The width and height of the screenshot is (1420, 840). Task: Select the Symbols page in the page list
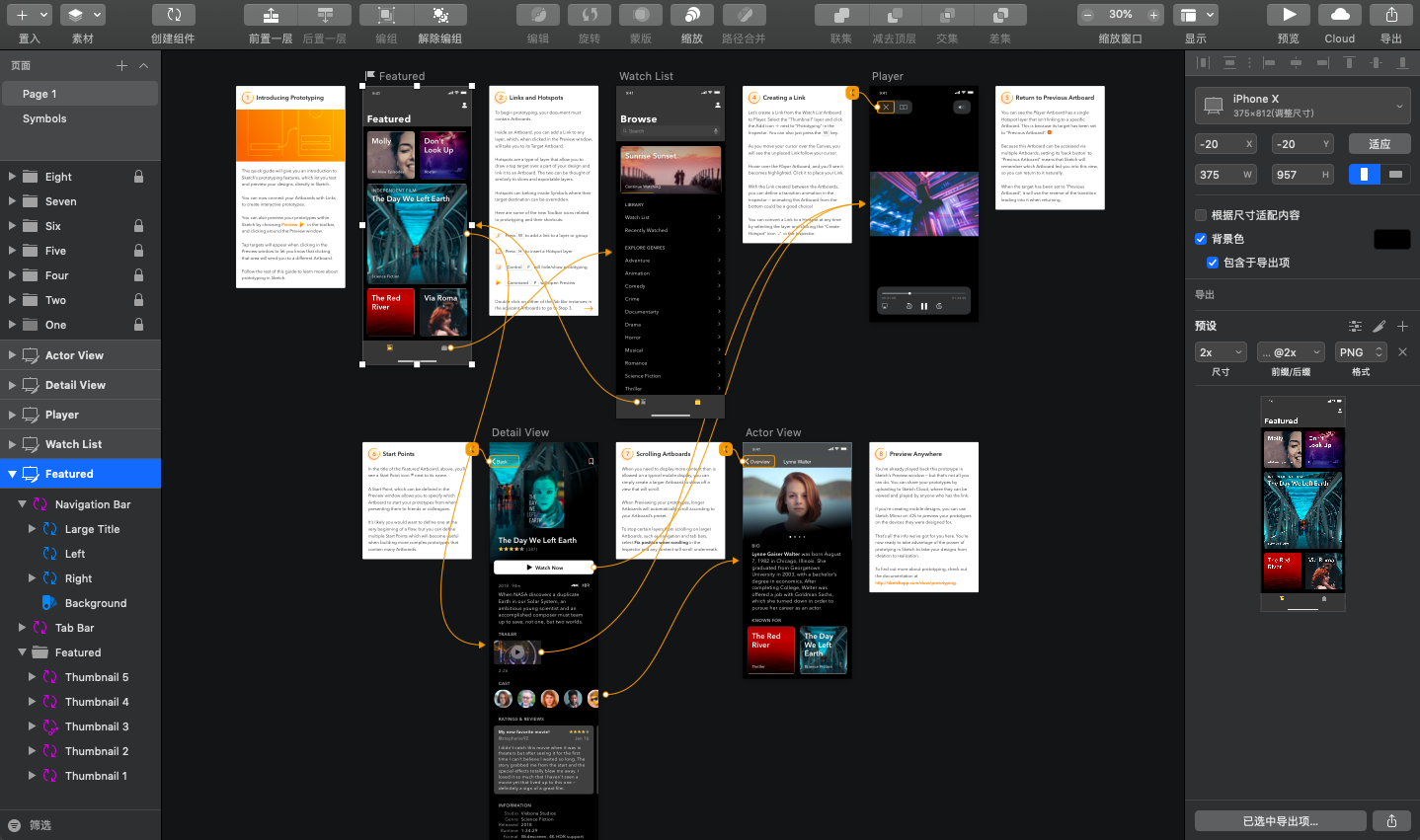coord(44,118)
